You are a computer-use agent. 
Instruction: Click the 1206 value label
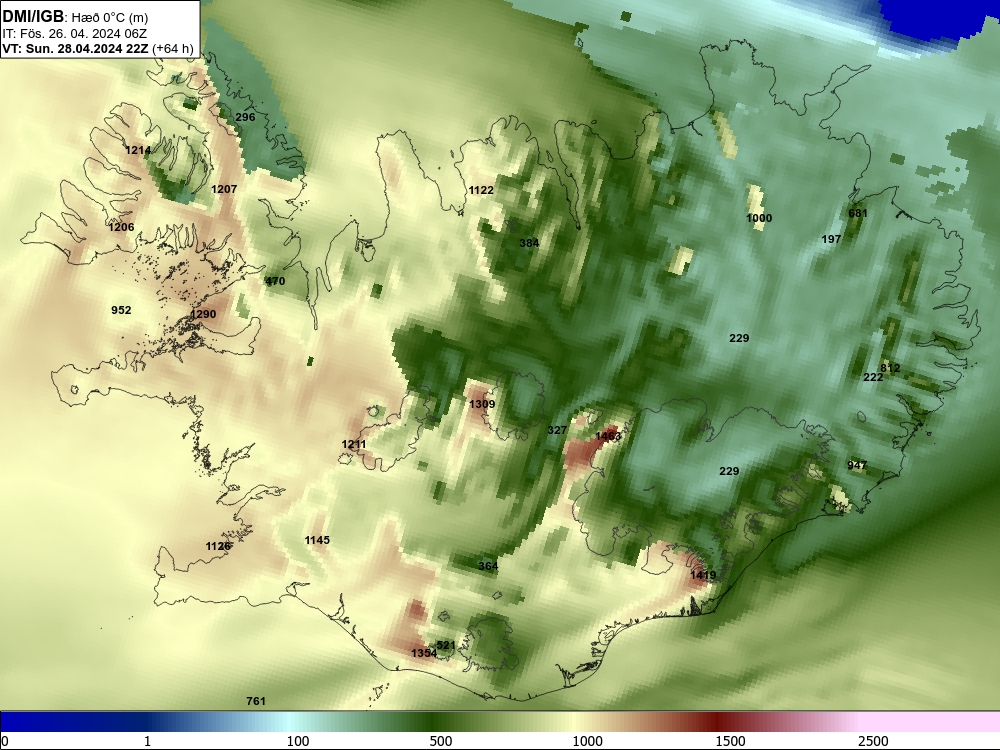point(121,228)
